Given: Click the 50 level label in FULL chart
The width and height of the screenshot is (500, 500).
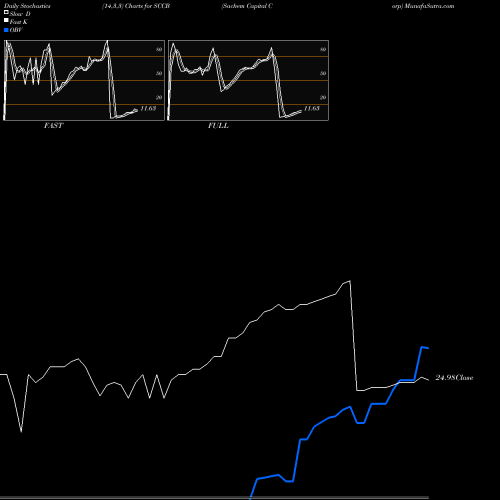Looking at the screenshot, I should pyautogui.click(x=323, y=73).
